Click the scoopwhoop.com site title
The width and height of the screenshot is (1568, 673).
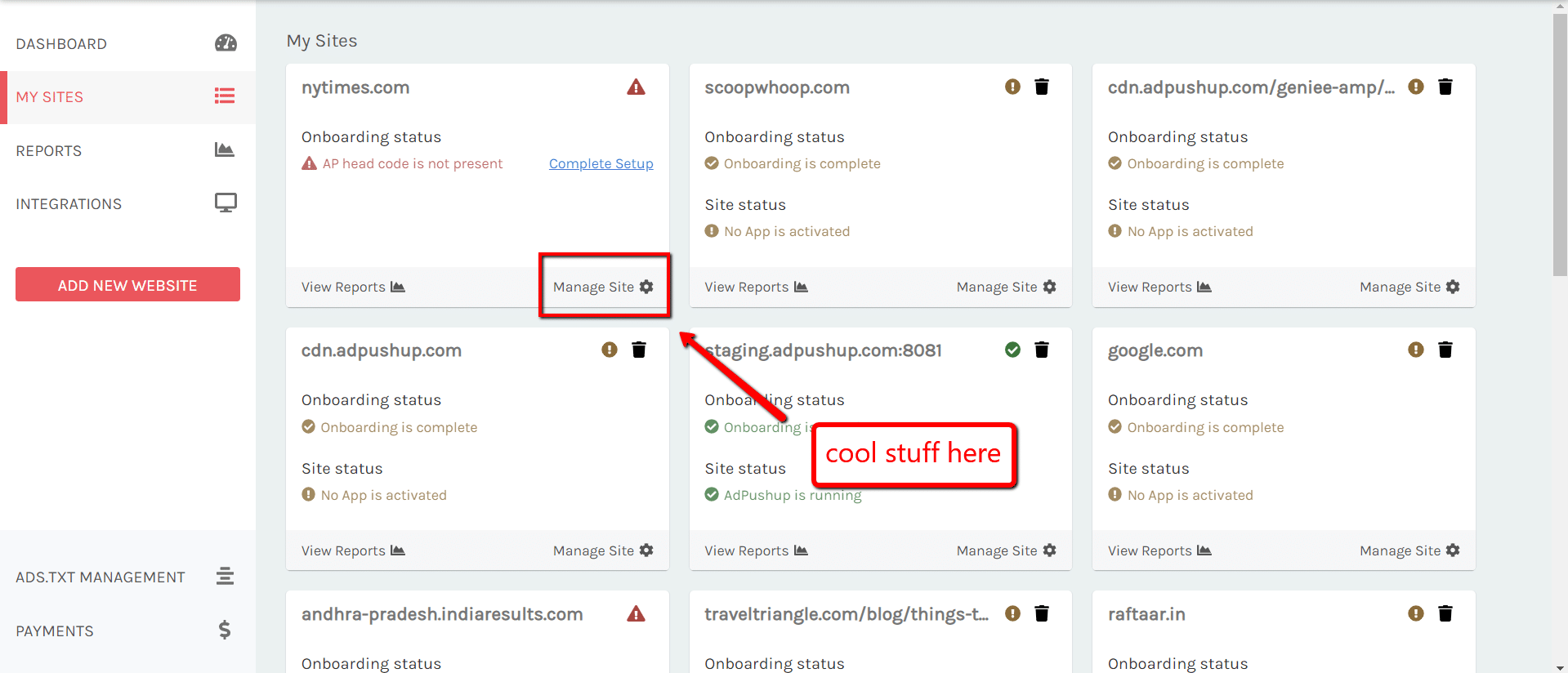777,87
